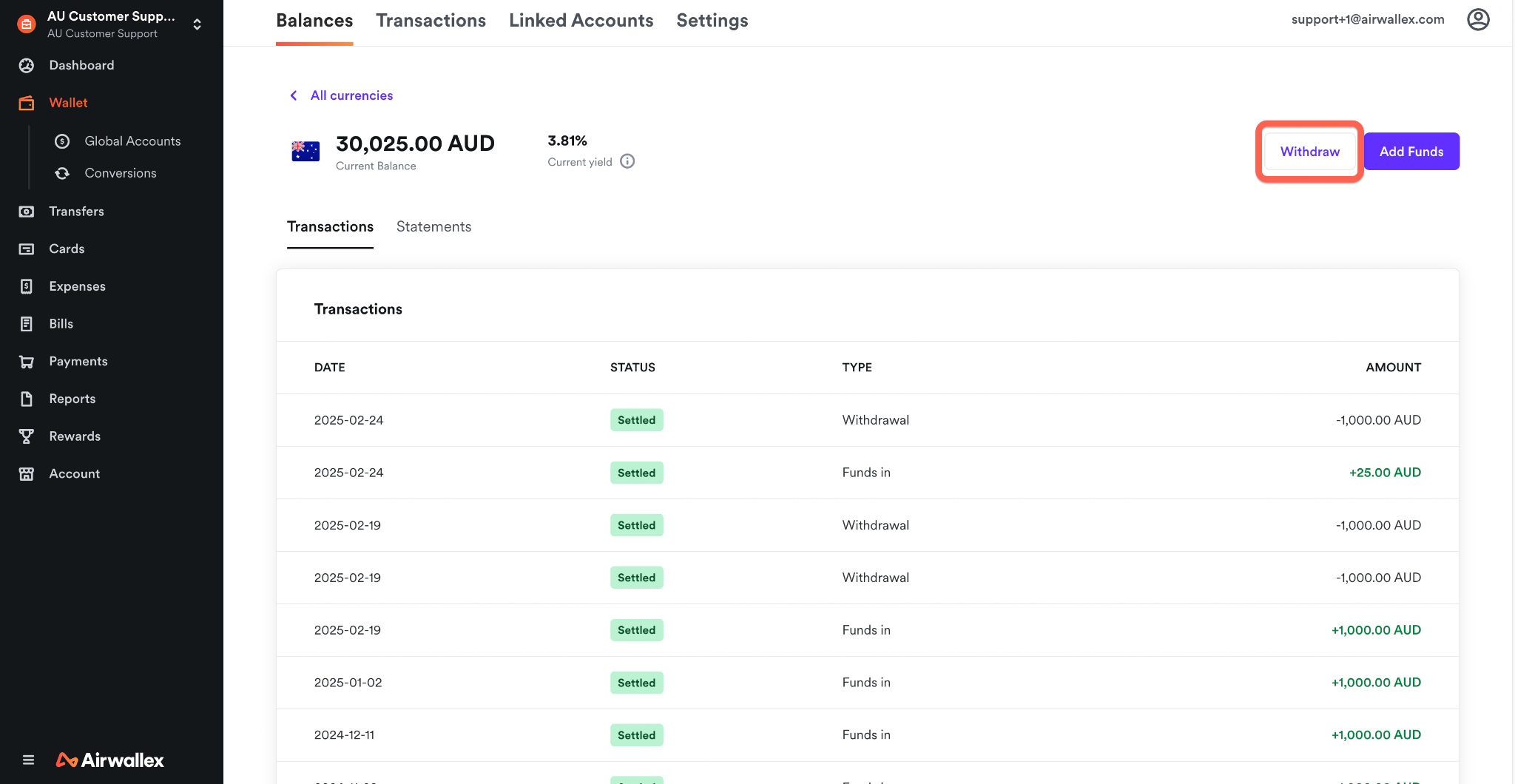Click the Settled badge on 2024-12-11 row
Viewport: 1515px width, 784px height.
(636, 735)
